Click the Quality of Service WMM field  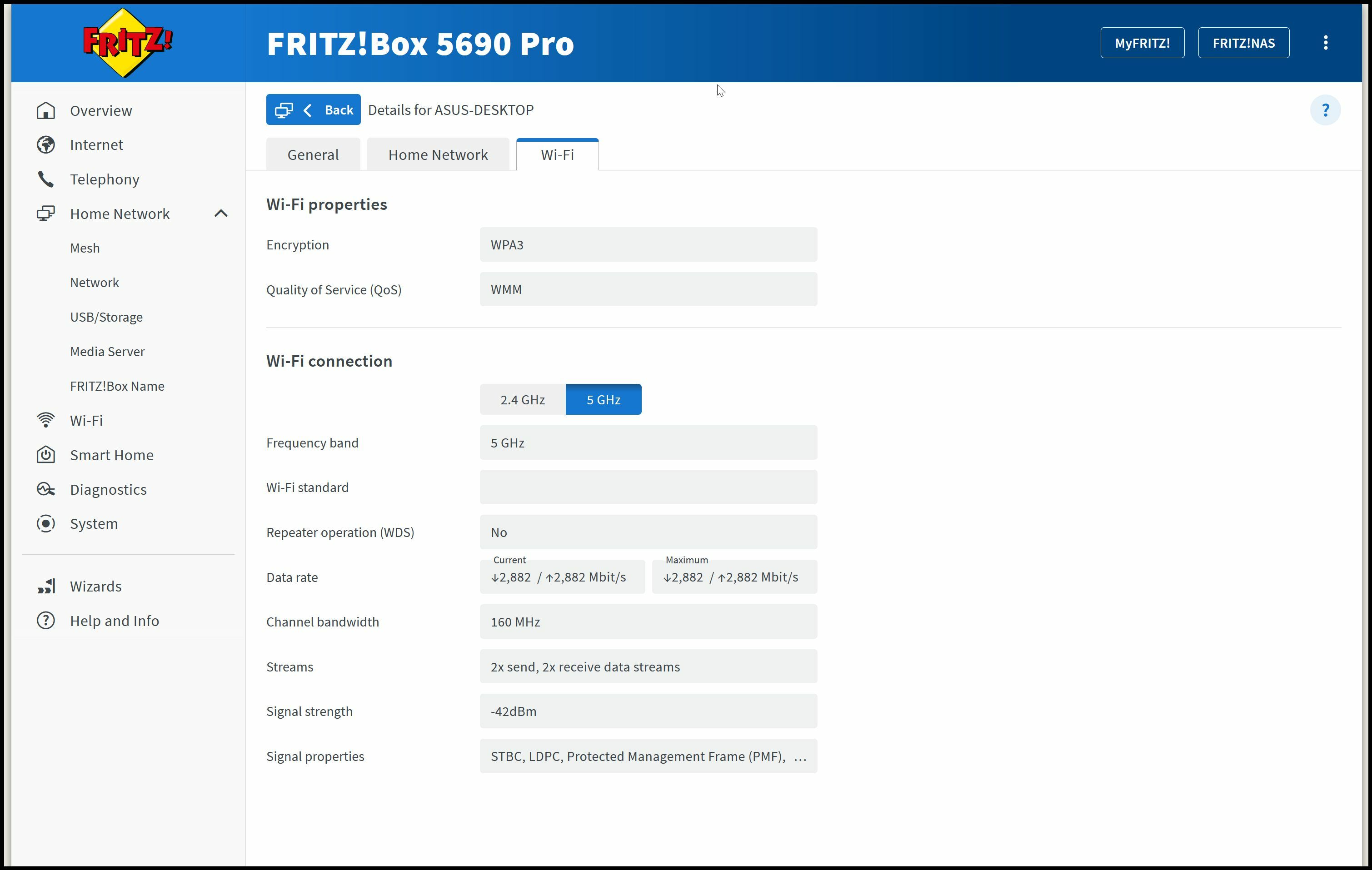point(649,289)
